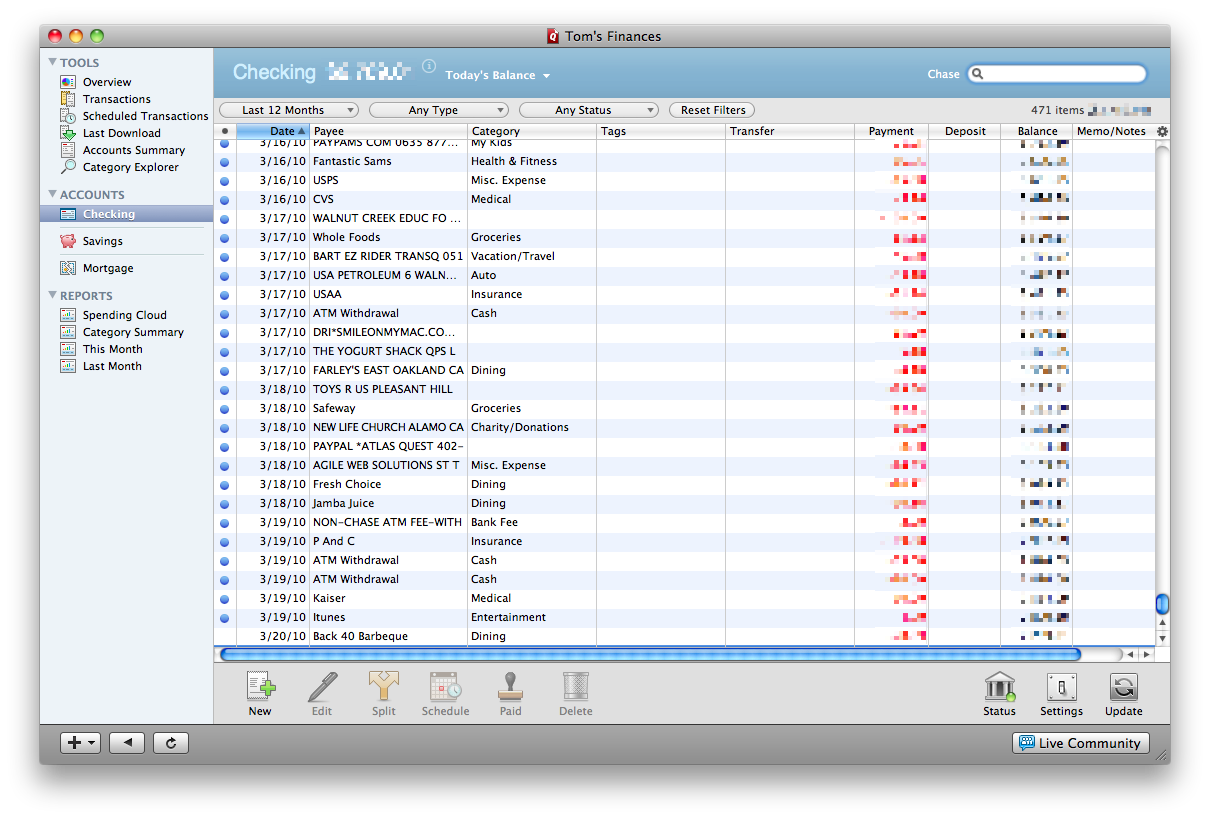Toggle status dot for CVS row
This screenshot has height=819, width=1210.
pyautogui.click(x=224, y=200)
